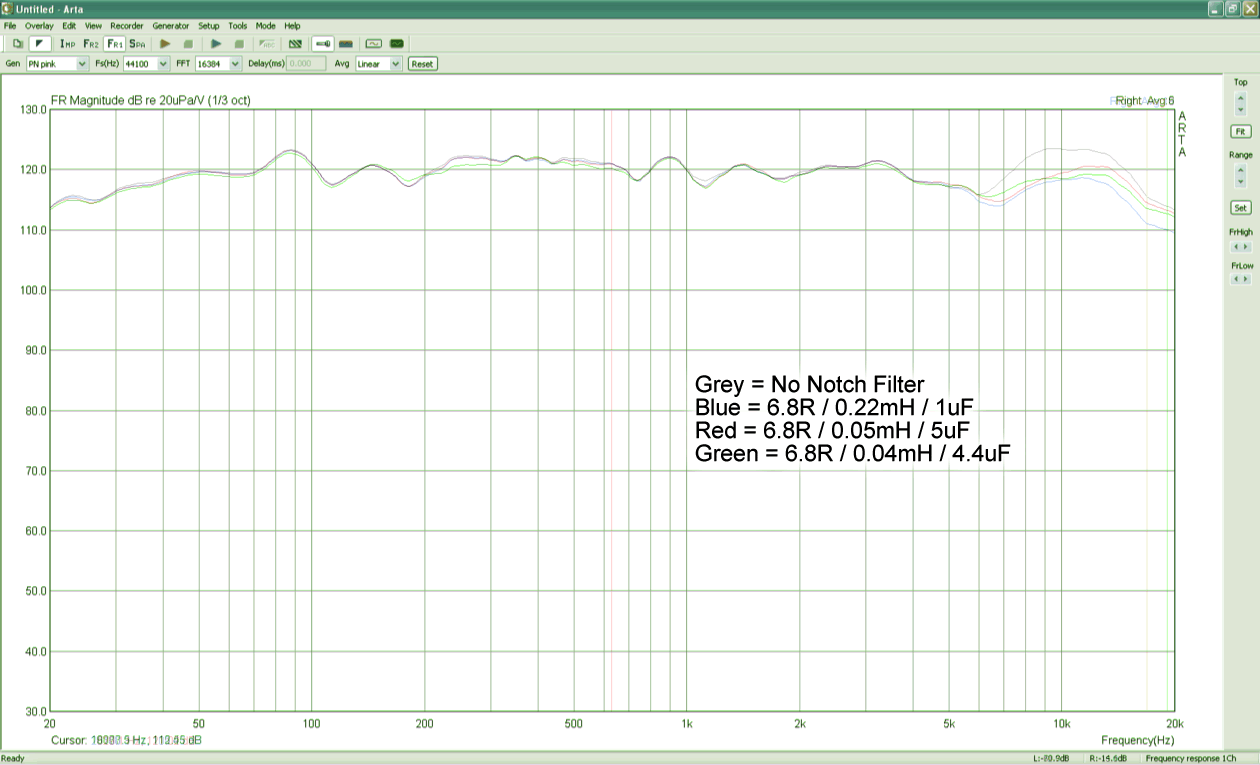Click the Ready status text
This screenshot has width=1260, height=765.
13,758
